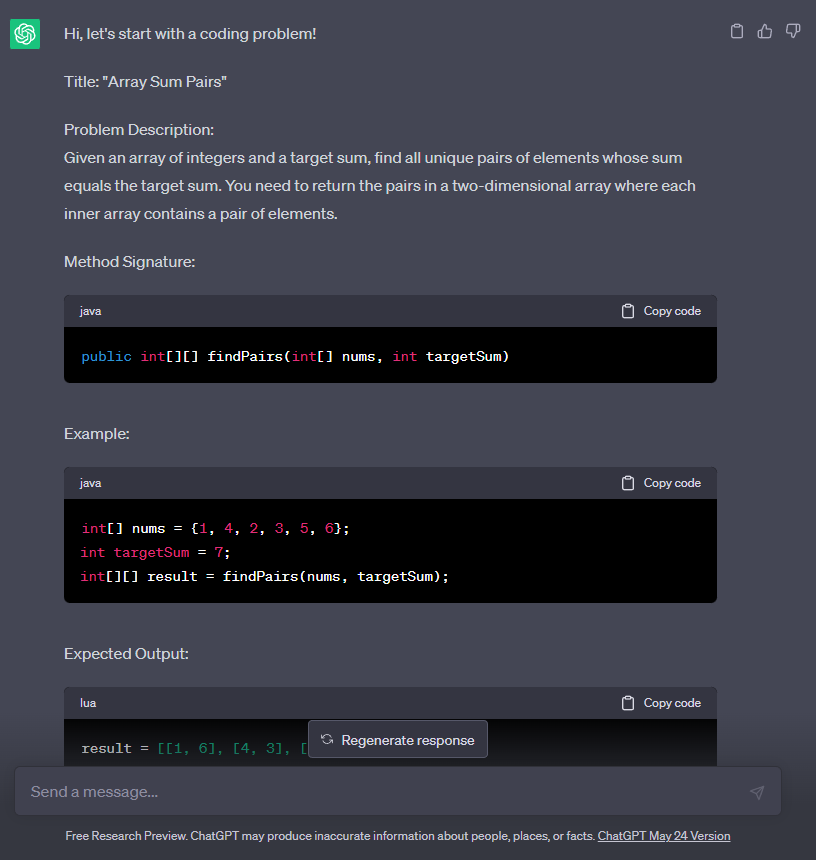The height and width of the screenshot is (860, 816).
Task: Click the refresh icon in Regenerate response
Action: pyautogui.click(x=327, y=739)
